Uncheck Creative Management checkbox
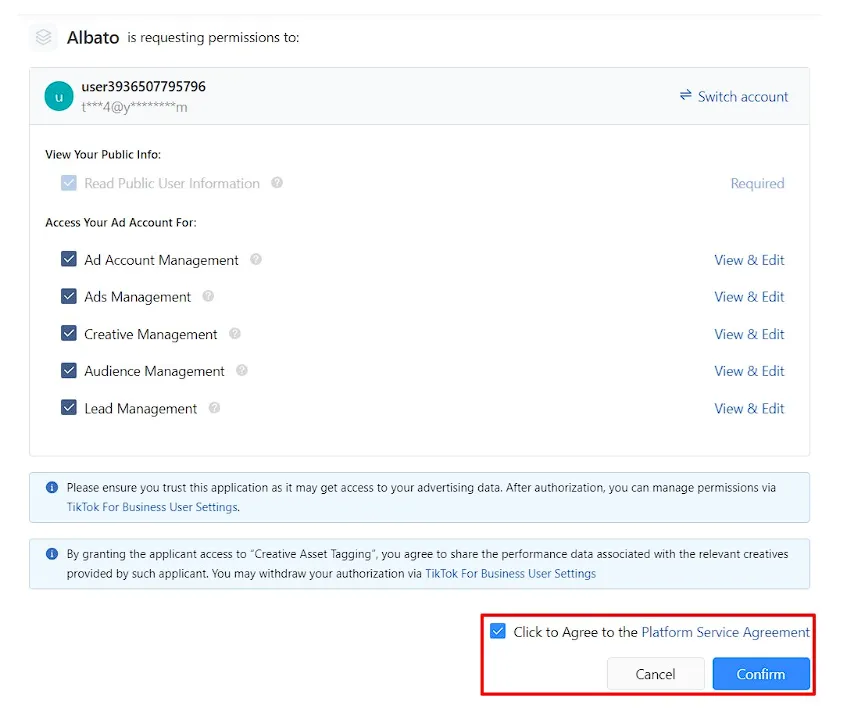This screenshot has width=842, height=713. [x=69, y=333]
